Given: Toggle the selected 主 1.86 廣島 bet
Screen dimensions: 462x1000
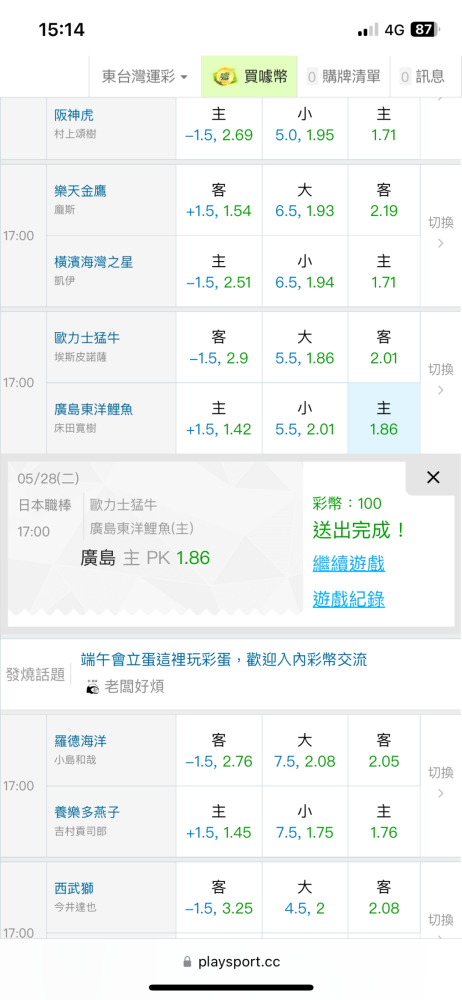Looking at the screenshot, I should (x=384, y=418).
